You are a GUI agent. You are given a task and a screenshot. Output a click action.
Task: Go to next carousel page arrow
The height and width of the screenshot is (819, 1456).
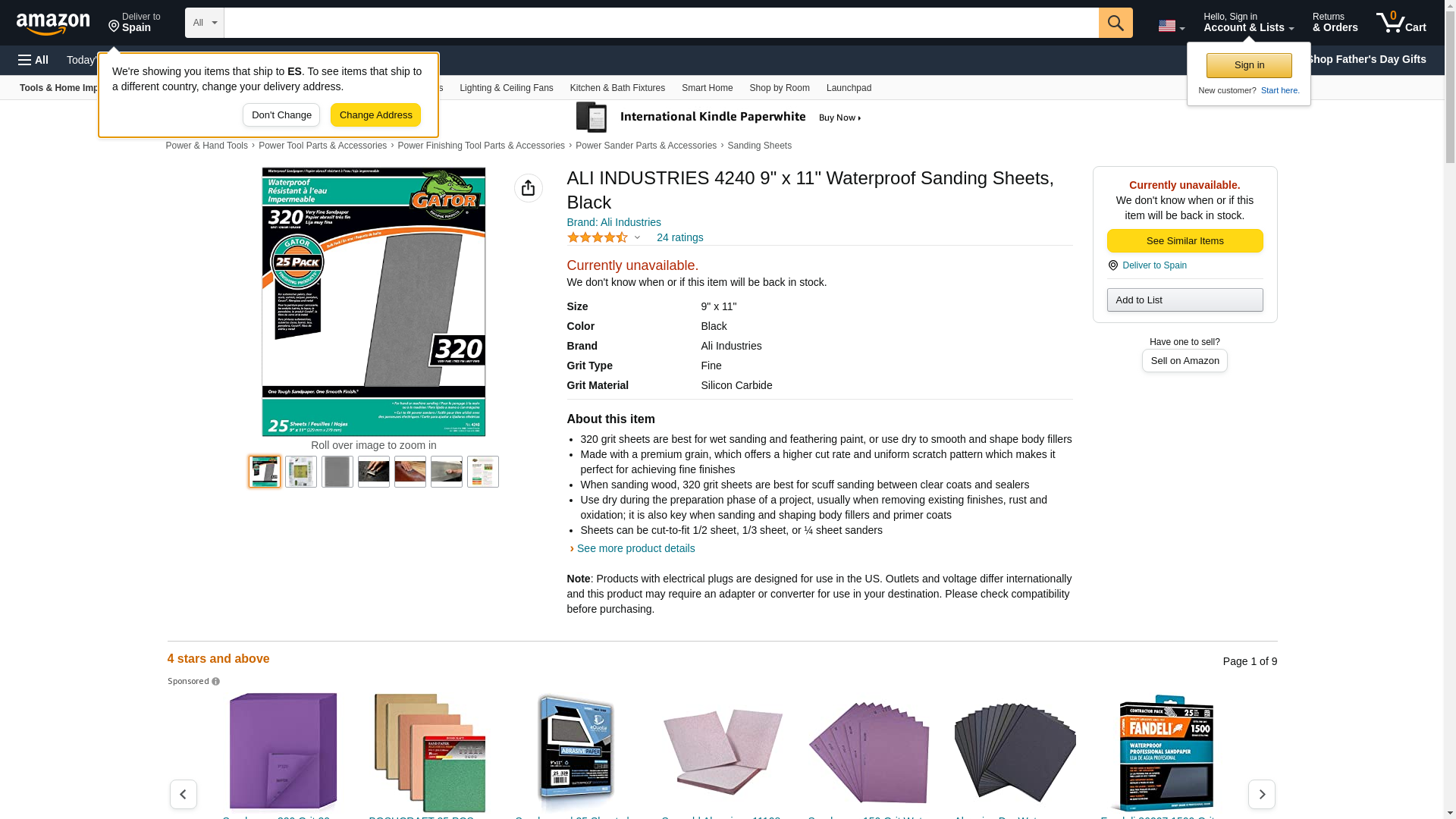tap(1261, 794)
